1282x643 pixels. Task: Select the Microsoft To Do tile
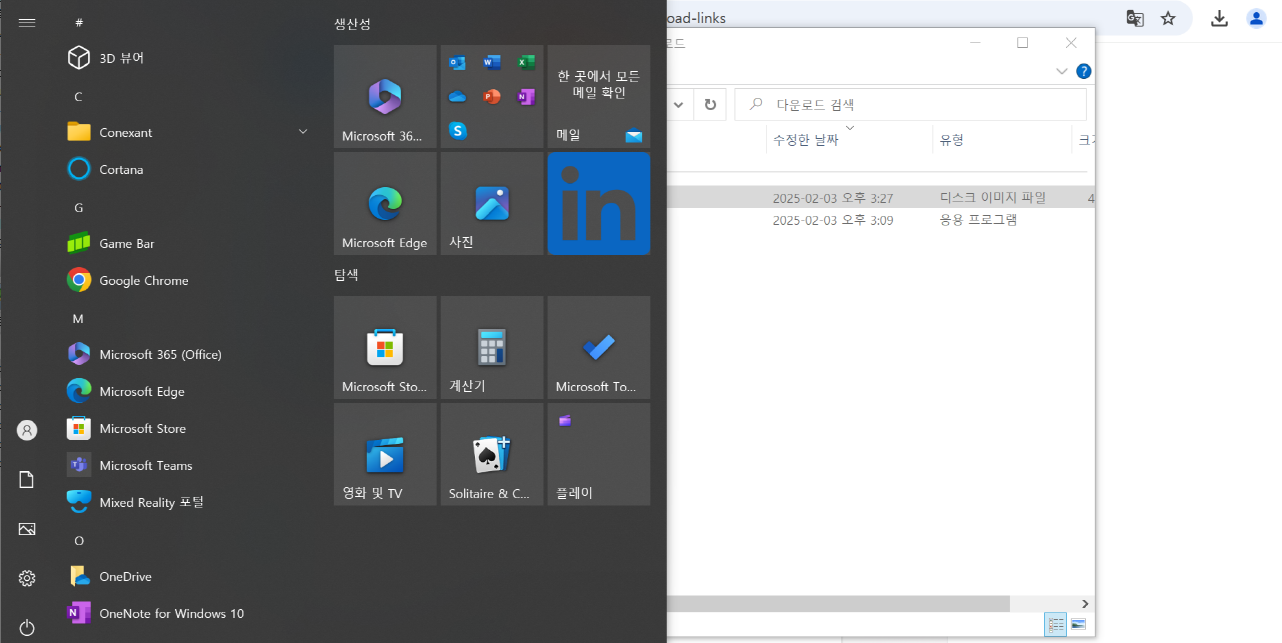tap(598, 347)
